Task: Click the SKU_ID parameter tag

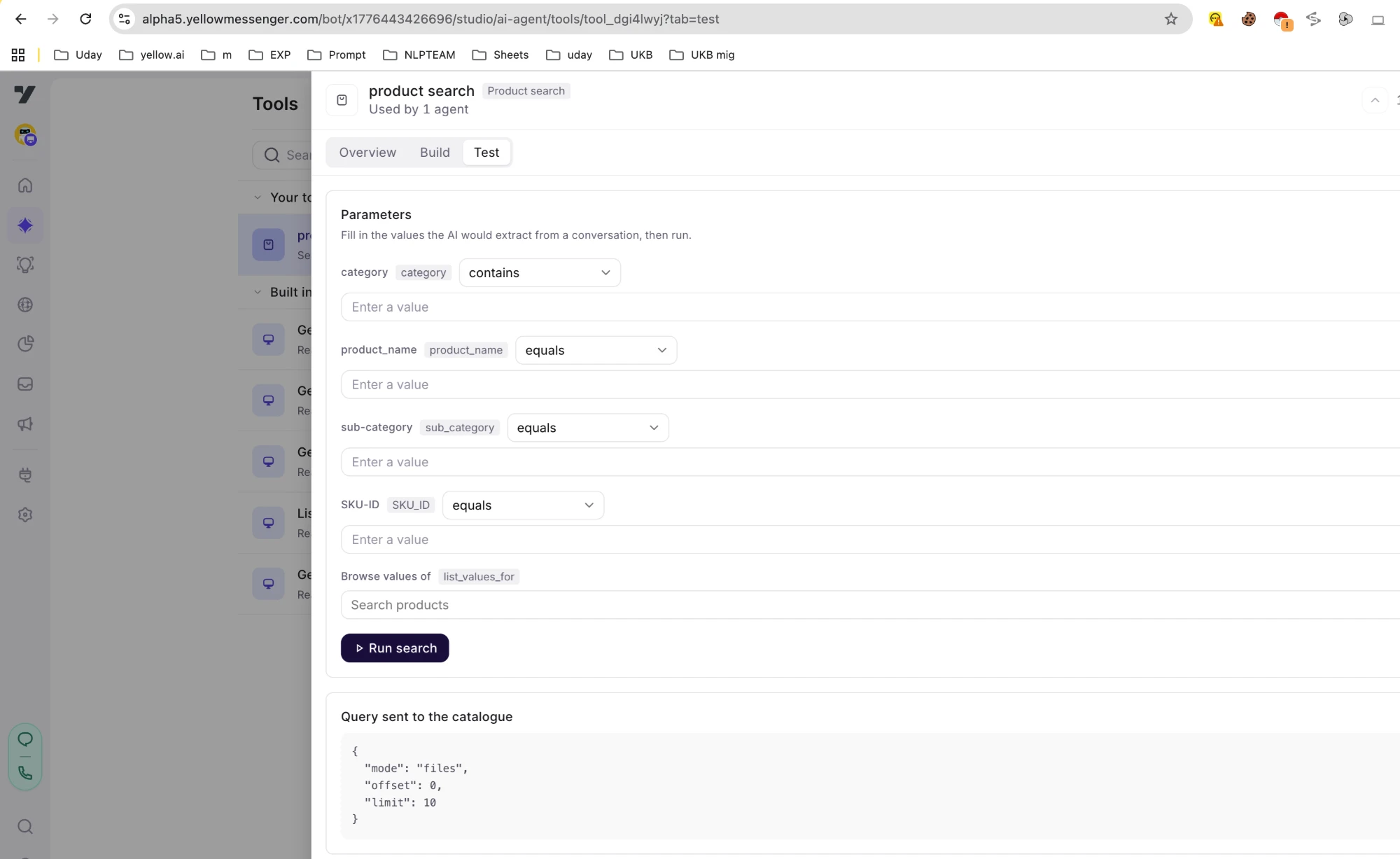Action: [x=411, y=505]
